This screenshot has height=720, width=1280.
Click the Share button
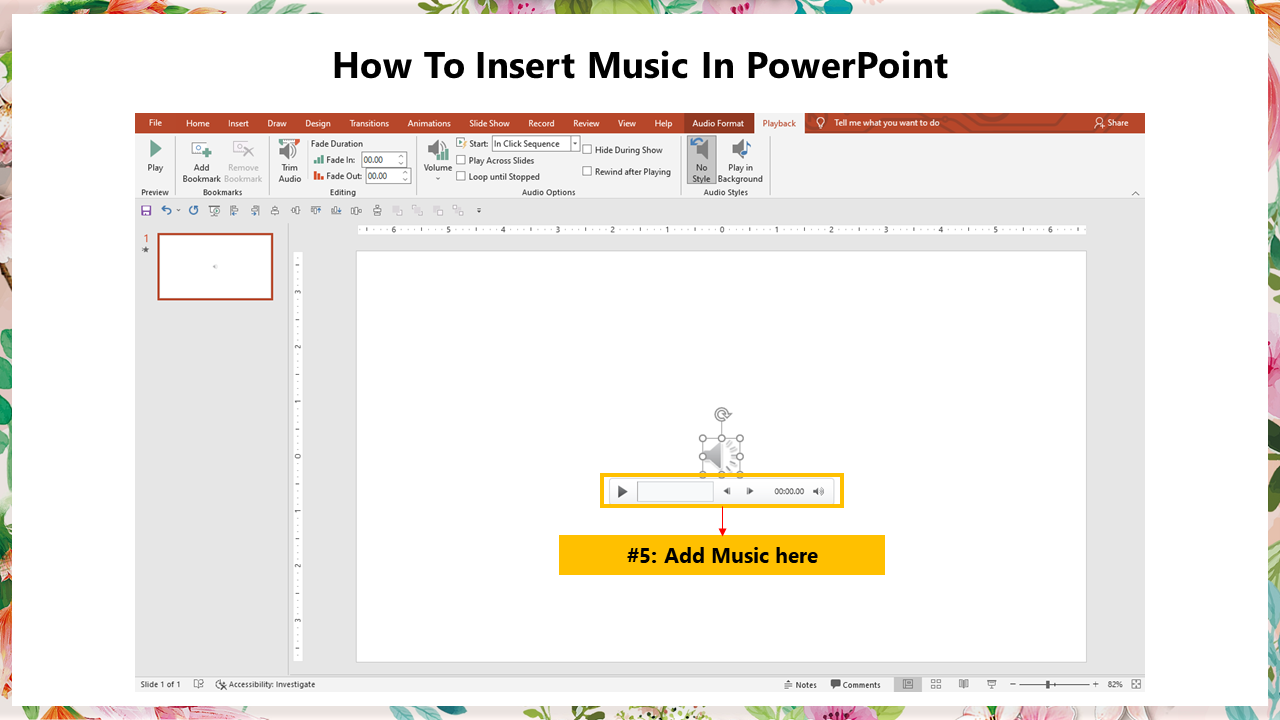pos(1111,123)
